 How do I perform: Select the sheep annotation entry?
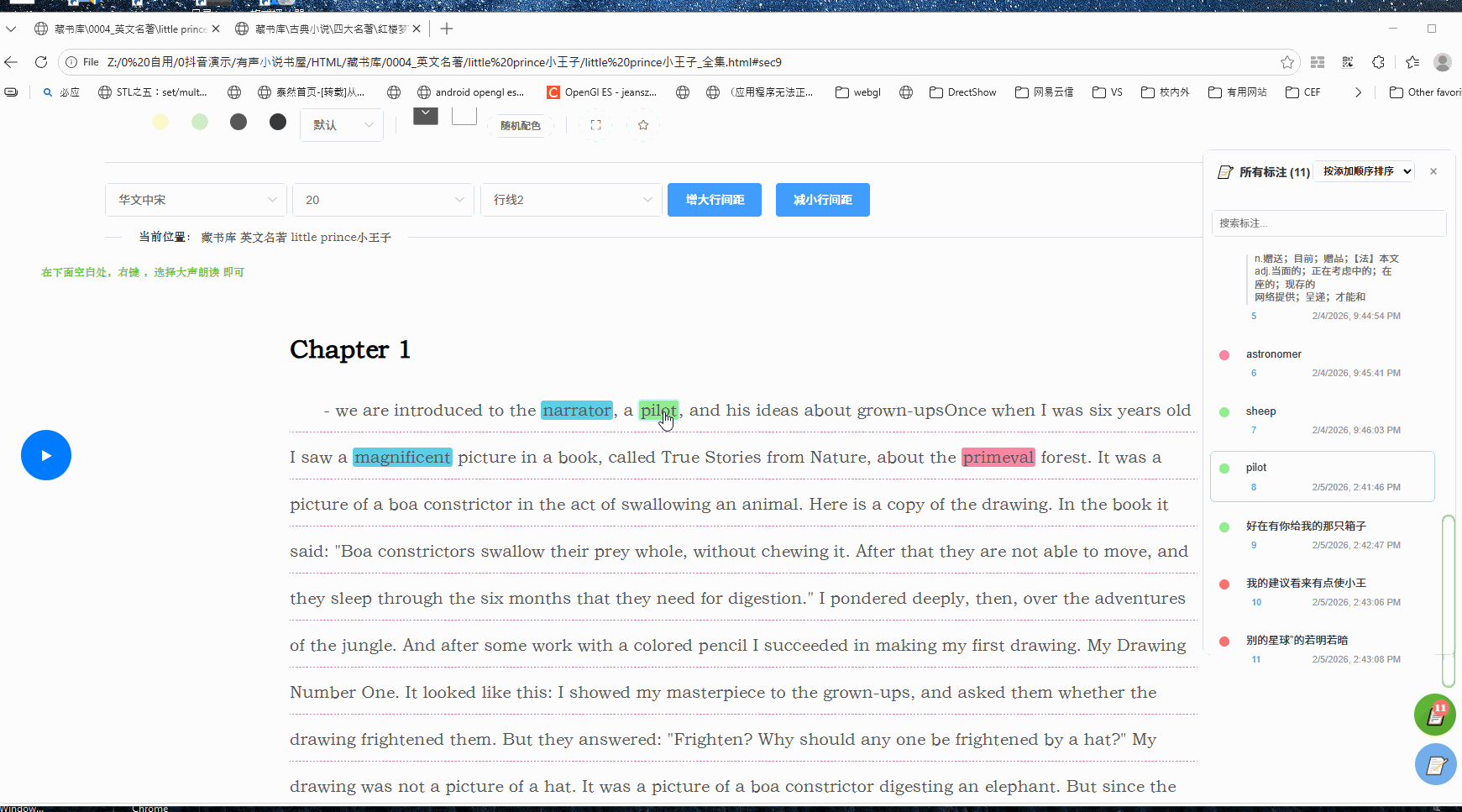[x=1323, y=421]
